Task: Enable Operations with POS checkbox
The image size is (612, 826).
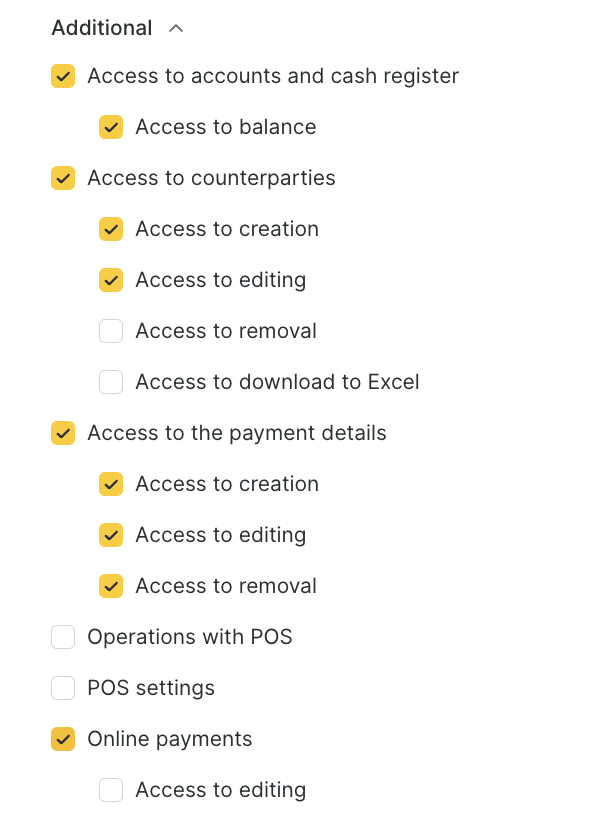Action: (x=63, y=637)
